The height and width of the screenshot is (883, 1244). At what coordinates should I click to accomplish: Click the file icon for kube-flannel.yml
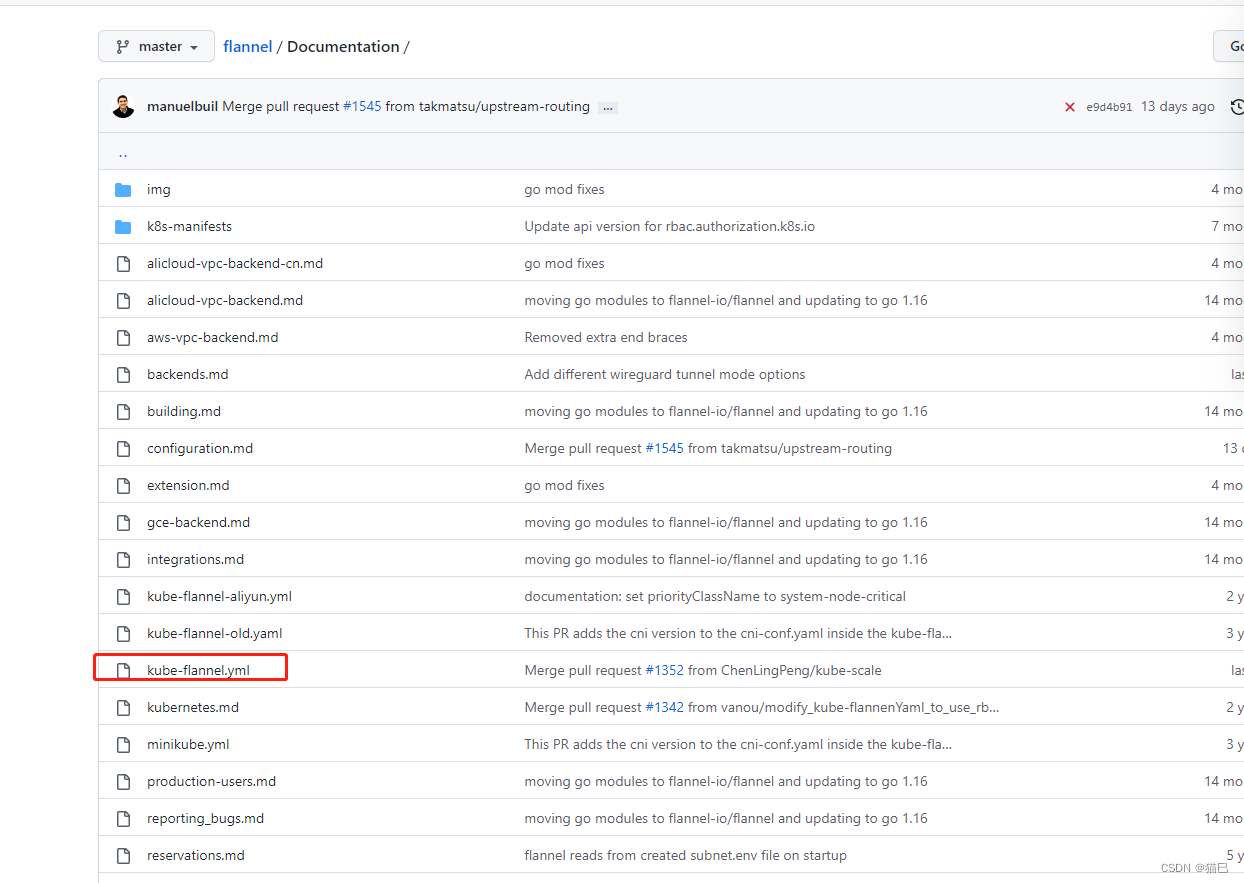[123, 670]
